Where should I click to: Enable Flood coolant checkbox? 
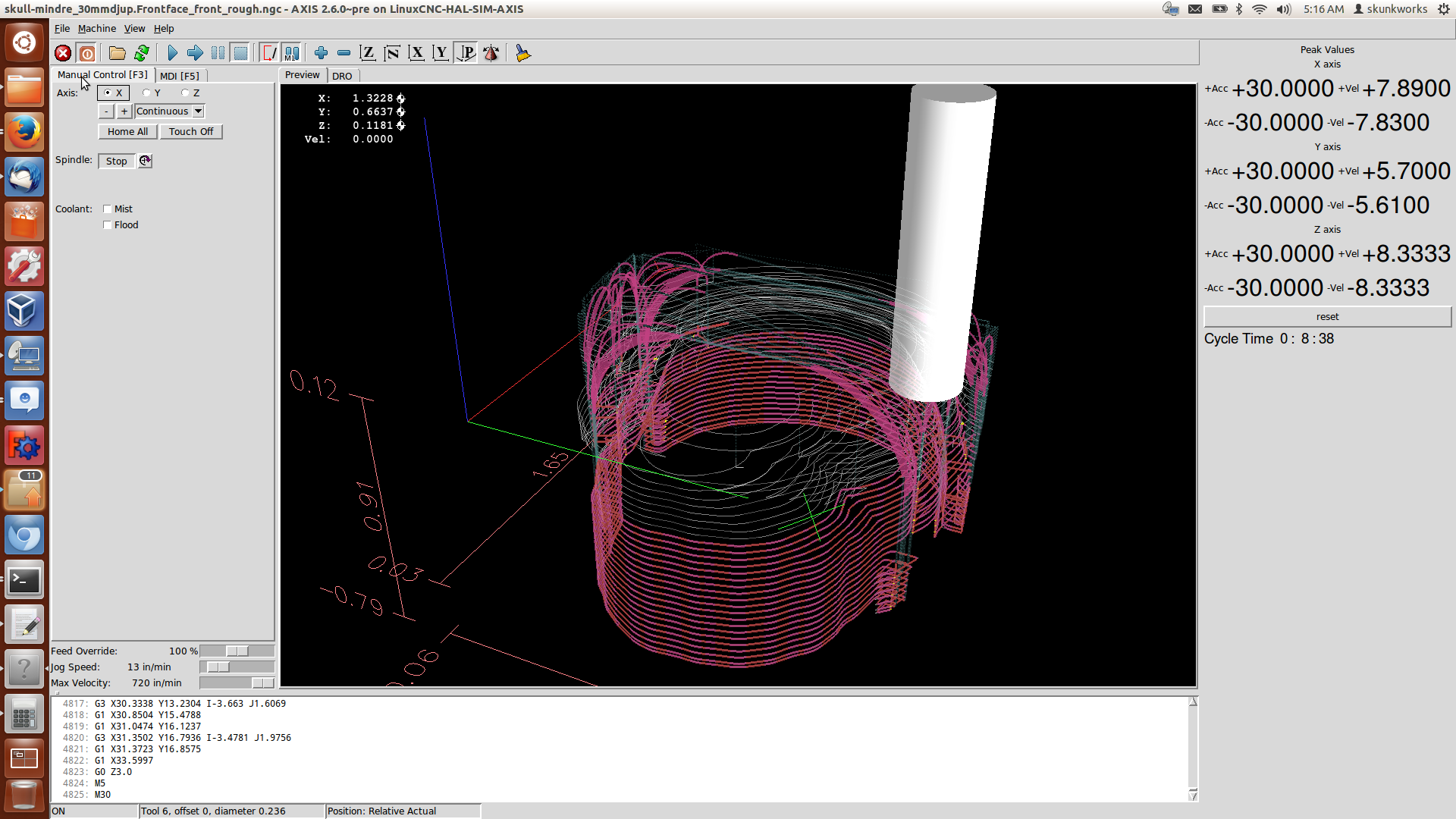(x=121, y=224)
